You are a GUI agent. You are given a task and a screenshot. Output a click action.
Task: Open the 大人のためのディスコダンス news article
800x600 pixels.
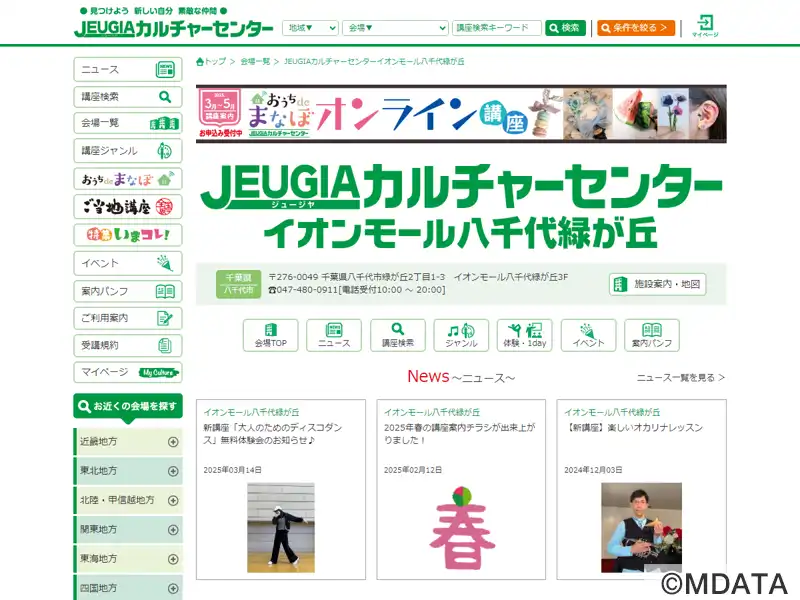pos(272,434)
